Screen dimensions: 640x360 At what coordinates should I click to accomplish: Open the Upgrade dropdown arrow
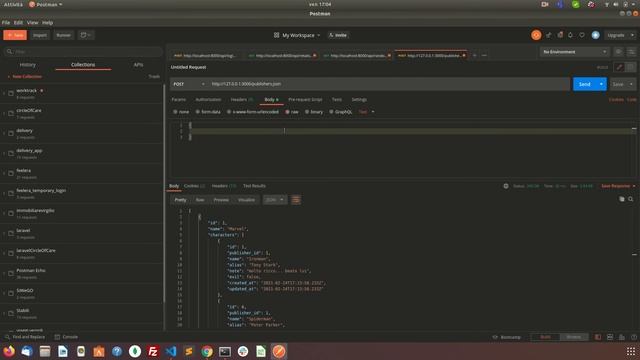coord(632,36)
